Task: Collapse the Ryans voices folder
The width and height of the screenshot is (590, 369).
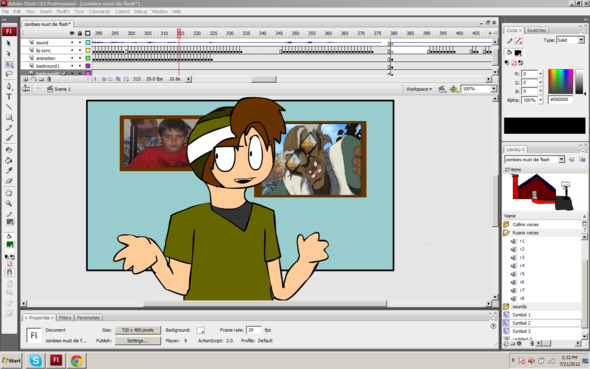Action: click(x=506, y=233)
